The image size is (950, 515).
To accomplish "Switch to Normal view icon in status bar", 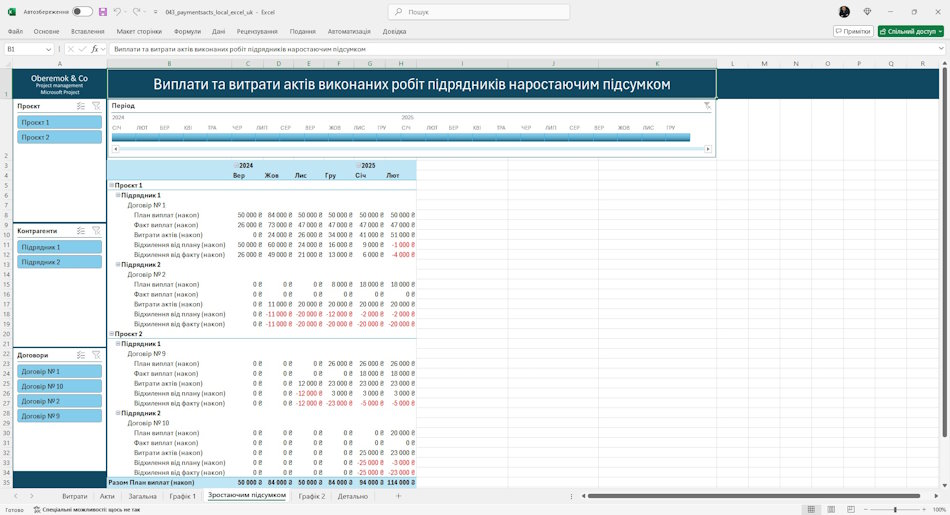I will pos(811,510).
